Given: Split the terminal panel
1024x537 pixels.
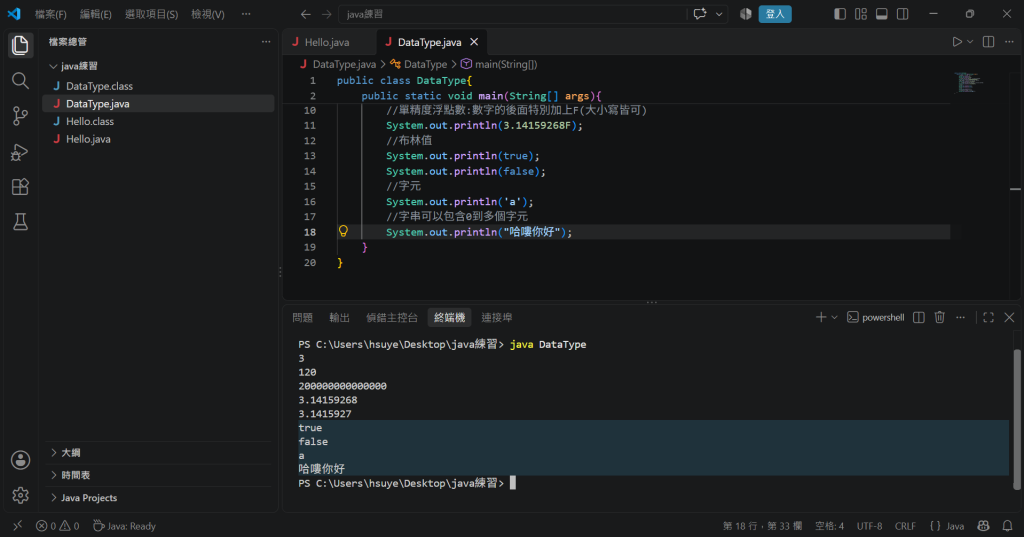Looking at the screenshot, I should [x=919, y=317].
